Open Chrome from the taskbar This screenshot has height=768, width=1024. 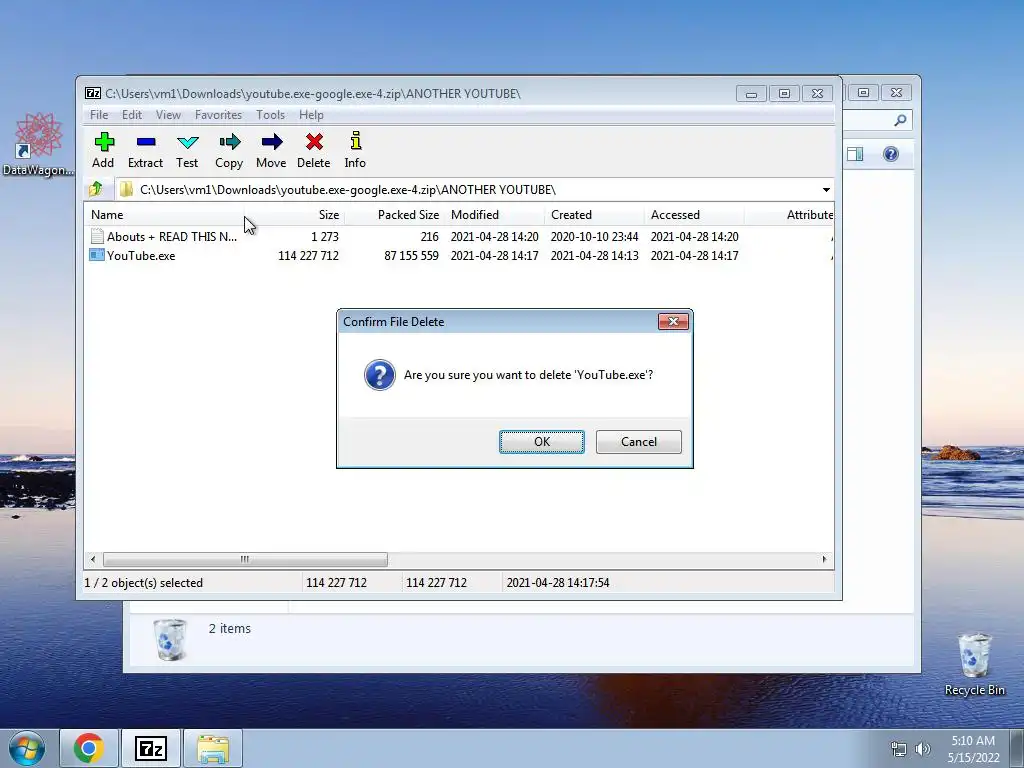tap(89, 748)
